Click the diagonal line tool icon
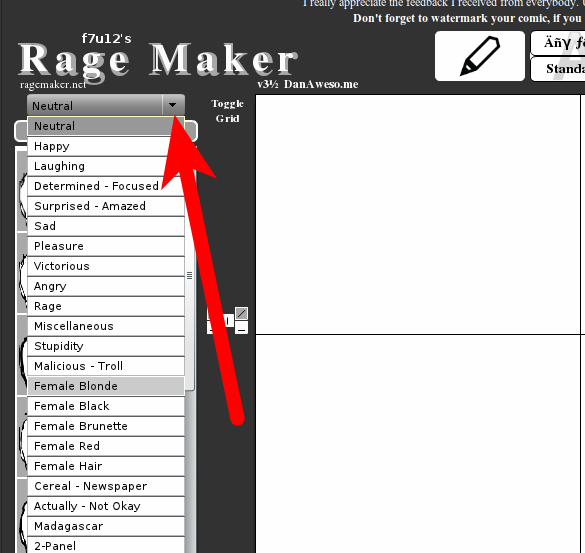585x553 pixels. tap(241, 313)
